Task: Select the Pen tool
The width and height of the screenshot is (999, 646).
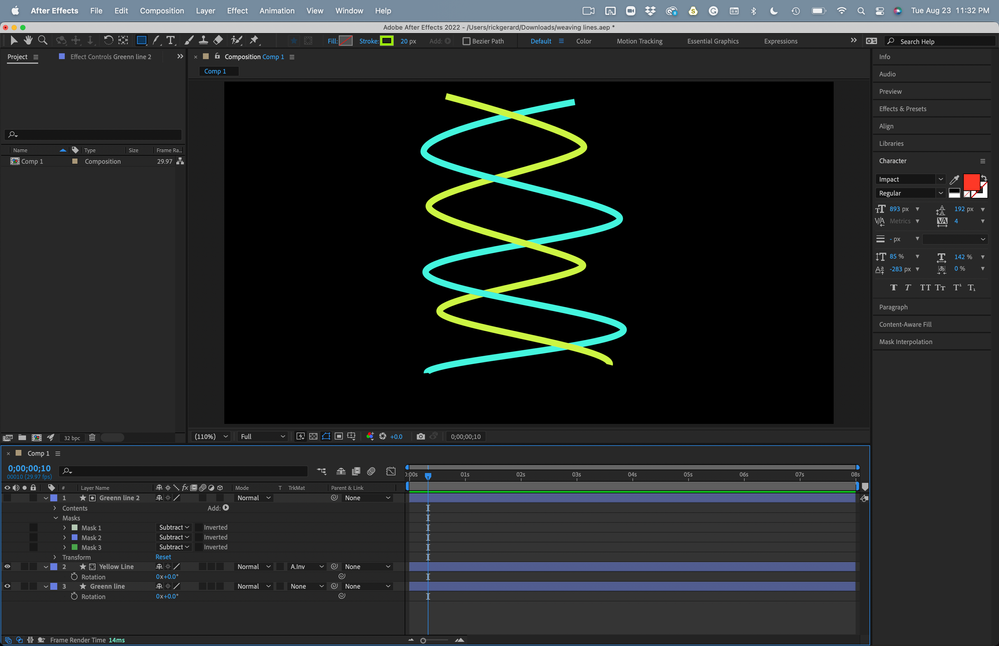Action: coord(157,41)
